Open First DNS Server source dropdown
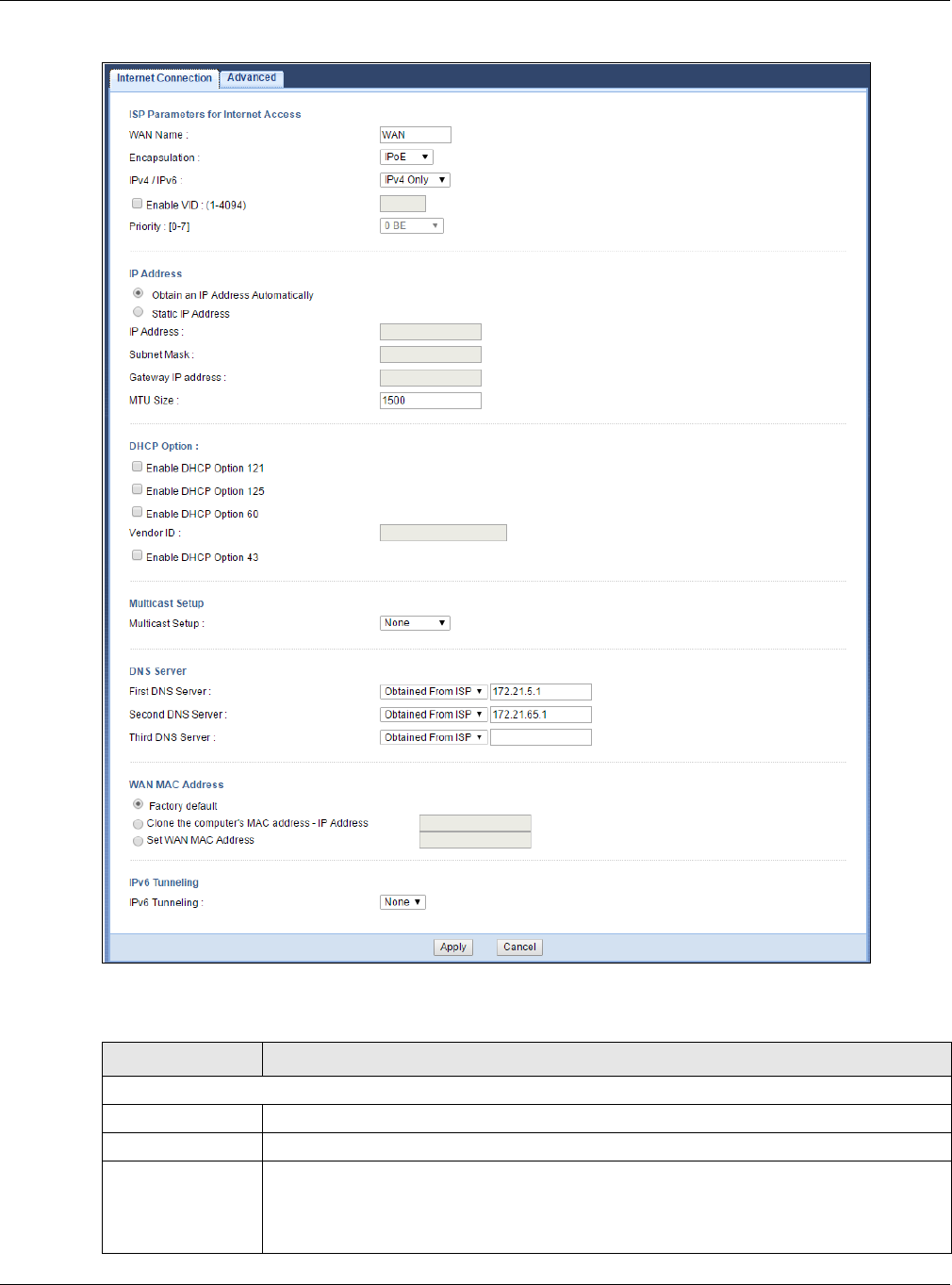Screen dimensions: 952x1285 (x=434, y=692)
